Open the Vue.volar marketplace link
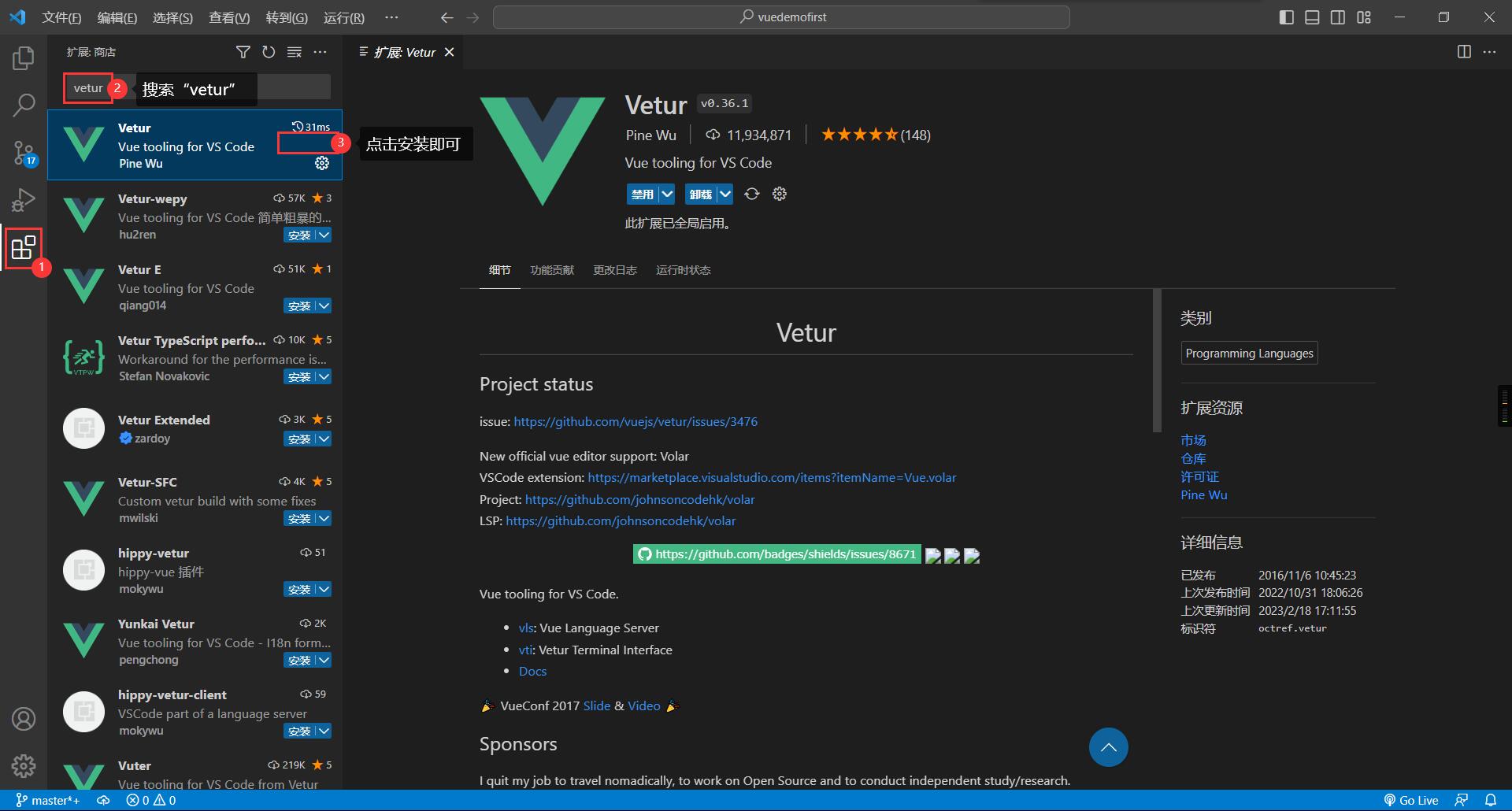The image size is (1512, 811). (x=772, y=477)
